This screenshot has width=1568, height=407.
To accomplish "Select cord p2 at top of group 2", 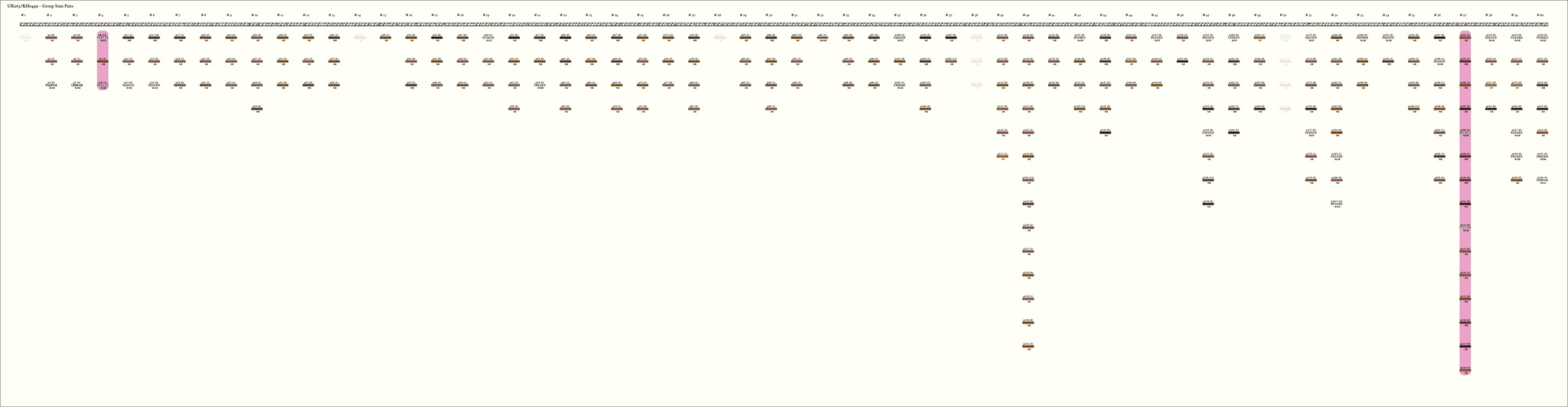I will (x=51, y=37).
